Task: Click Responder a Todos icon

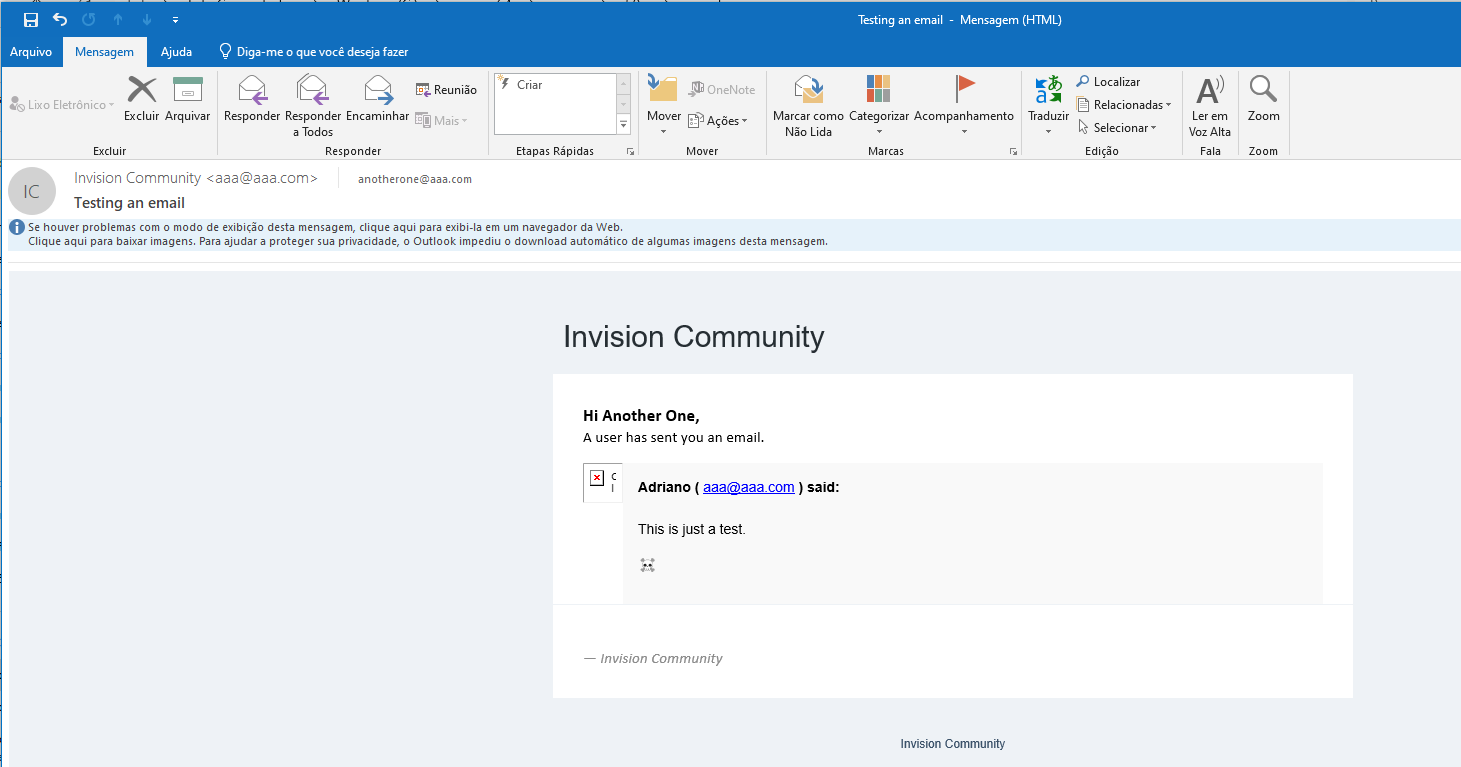Action: tap(313, 106)
